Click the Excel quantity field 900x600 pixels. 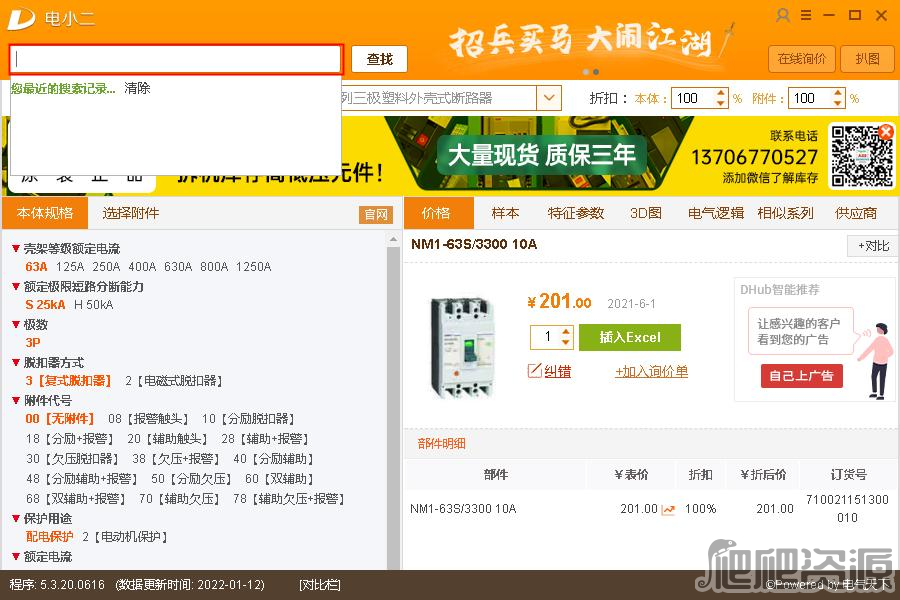pos(545,337)
